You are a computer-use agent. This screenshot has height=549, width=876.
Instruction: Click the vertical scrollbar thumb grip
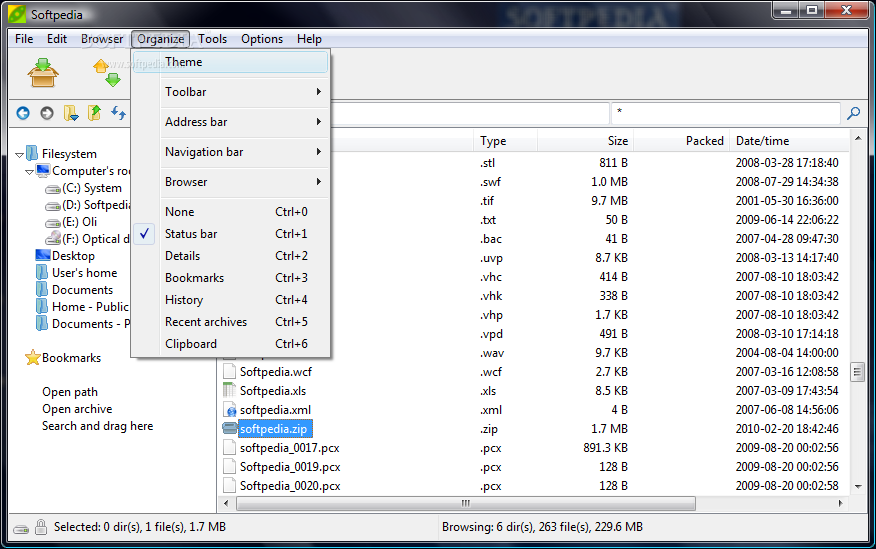tap(858, 371)
